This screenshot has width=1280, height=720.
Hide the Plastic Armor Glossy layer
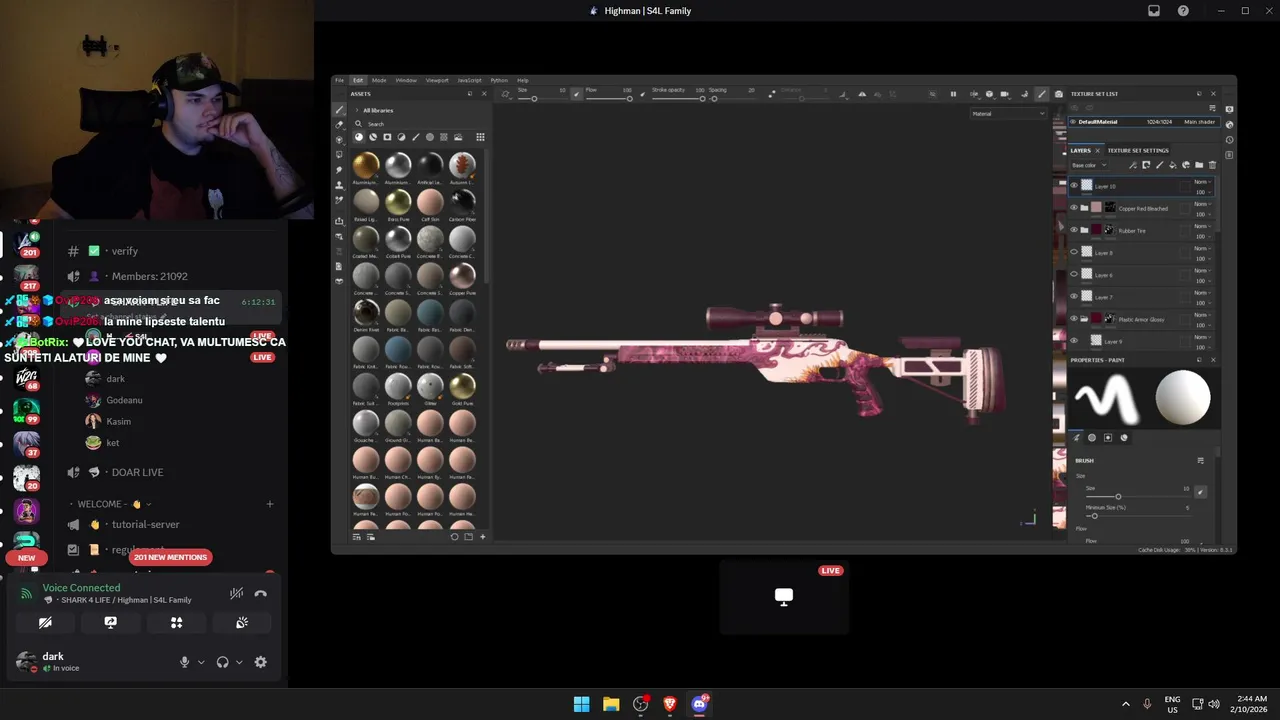(1074, 318)
